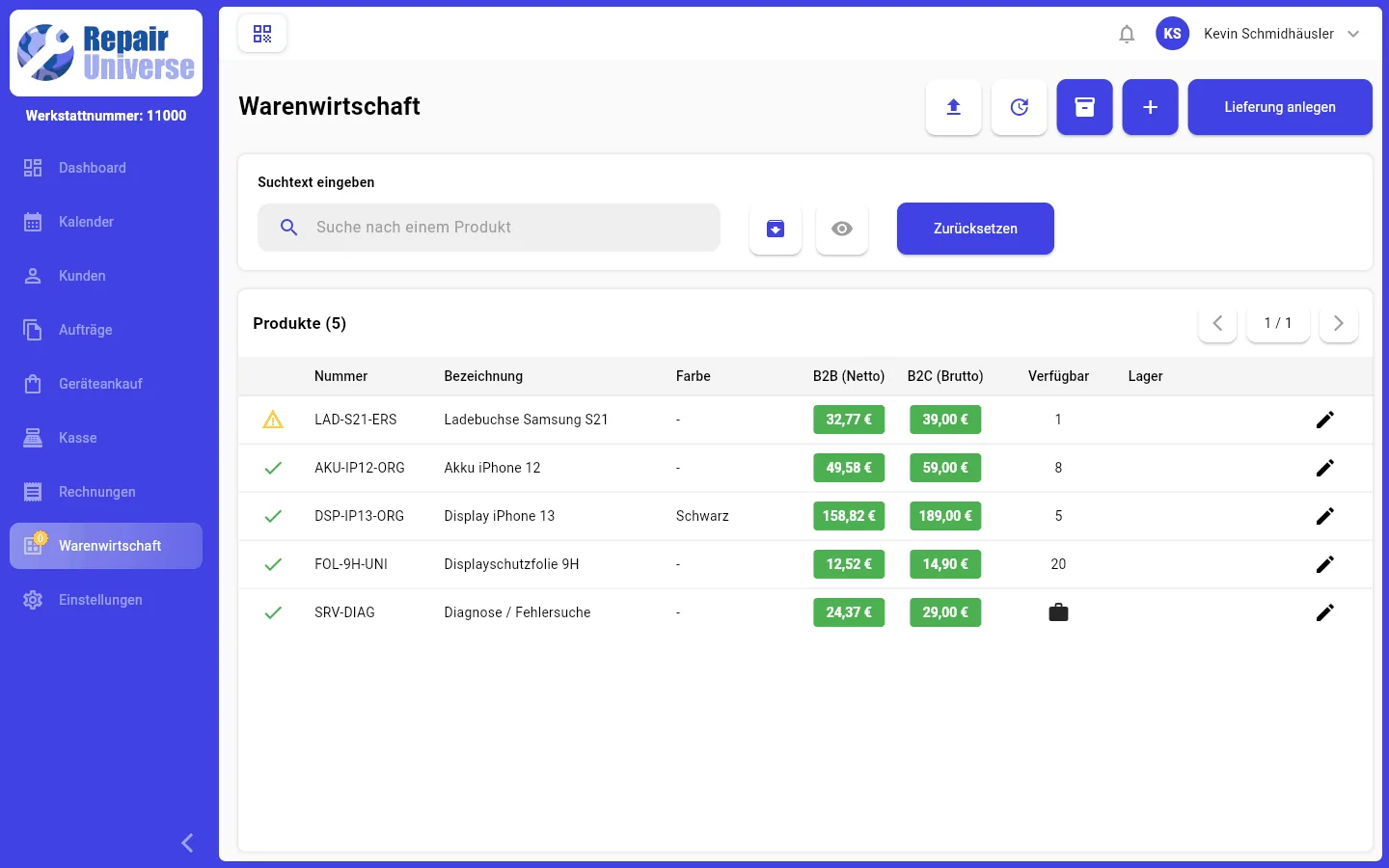This screenshot has height=868, width=1389.
Task: Edit the SRV-DIAG product
Action: click(1325, 612)
